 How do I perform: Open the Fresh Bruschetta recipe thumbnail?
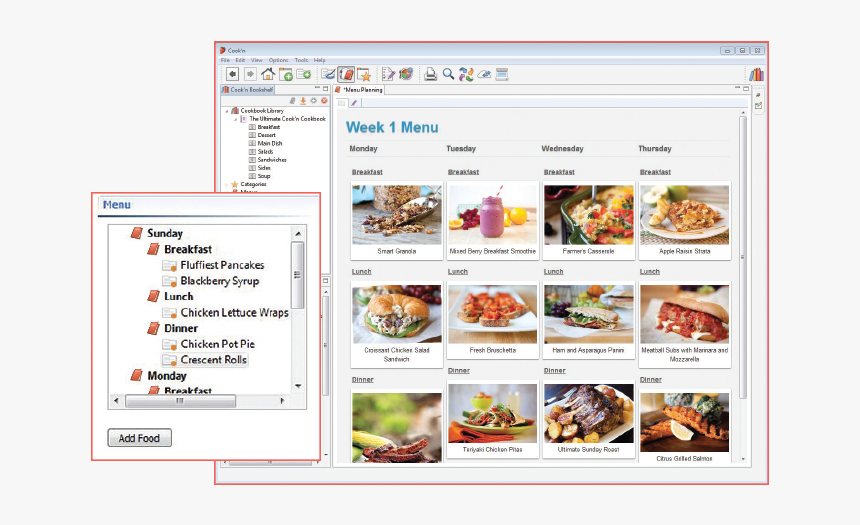493,314
